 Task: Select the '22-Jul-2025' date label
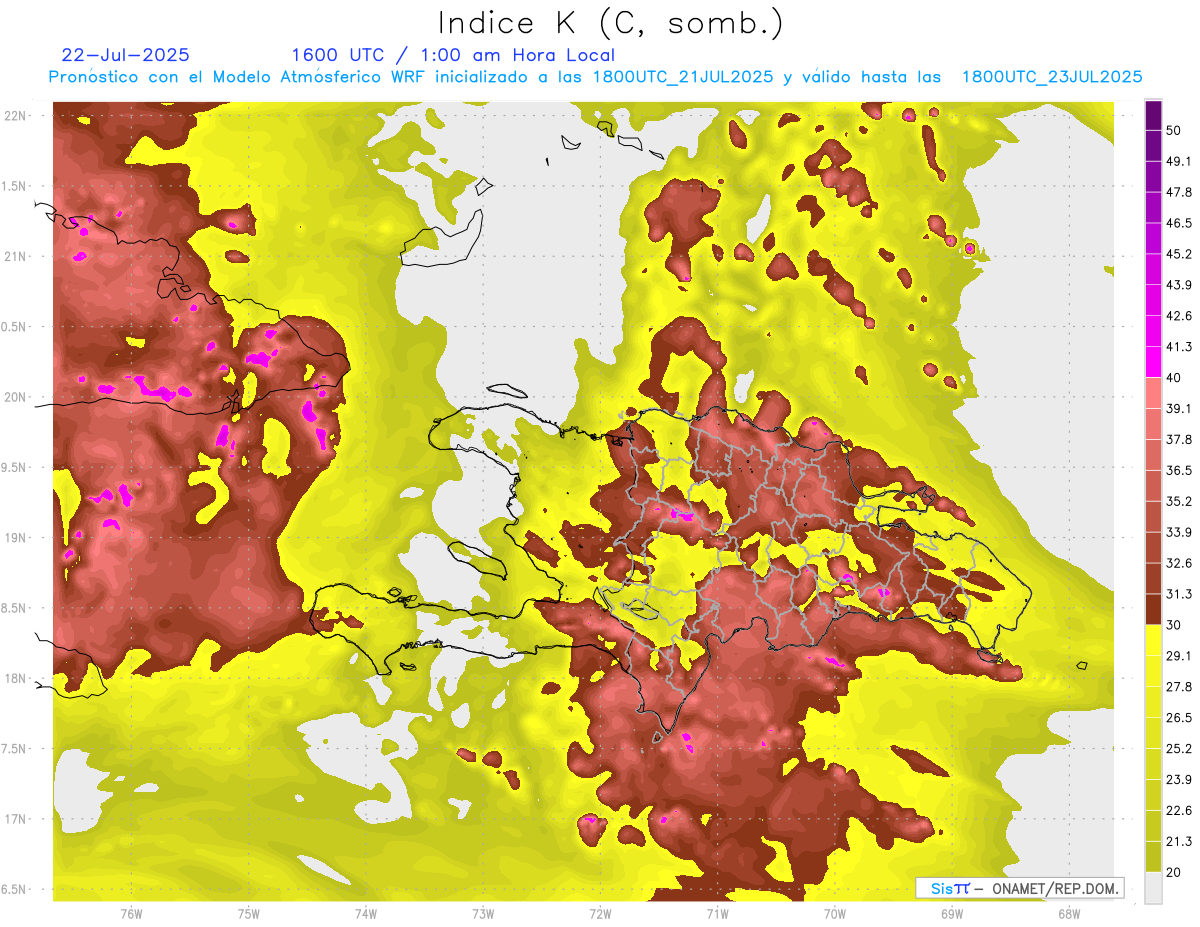pos(125,55)
